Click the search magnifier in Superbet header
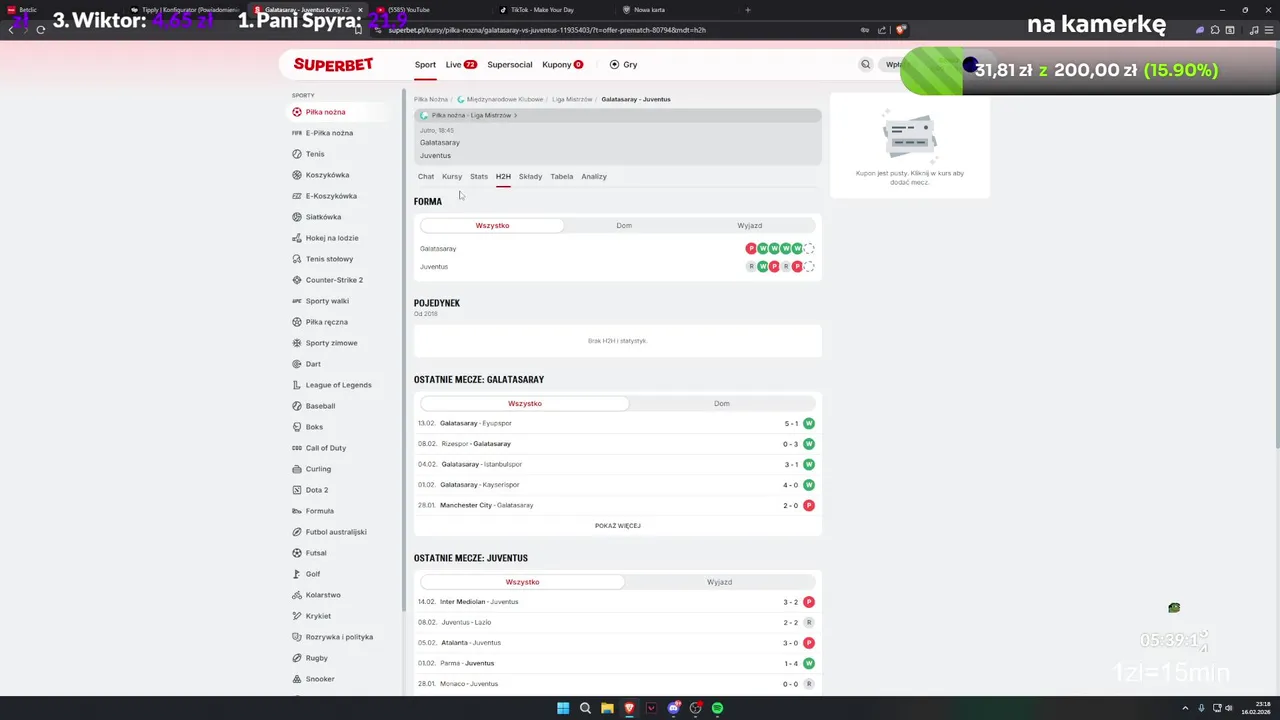The width and height of the screenshot is (1280, 720). pyautogui.click(x=866, y=64)
